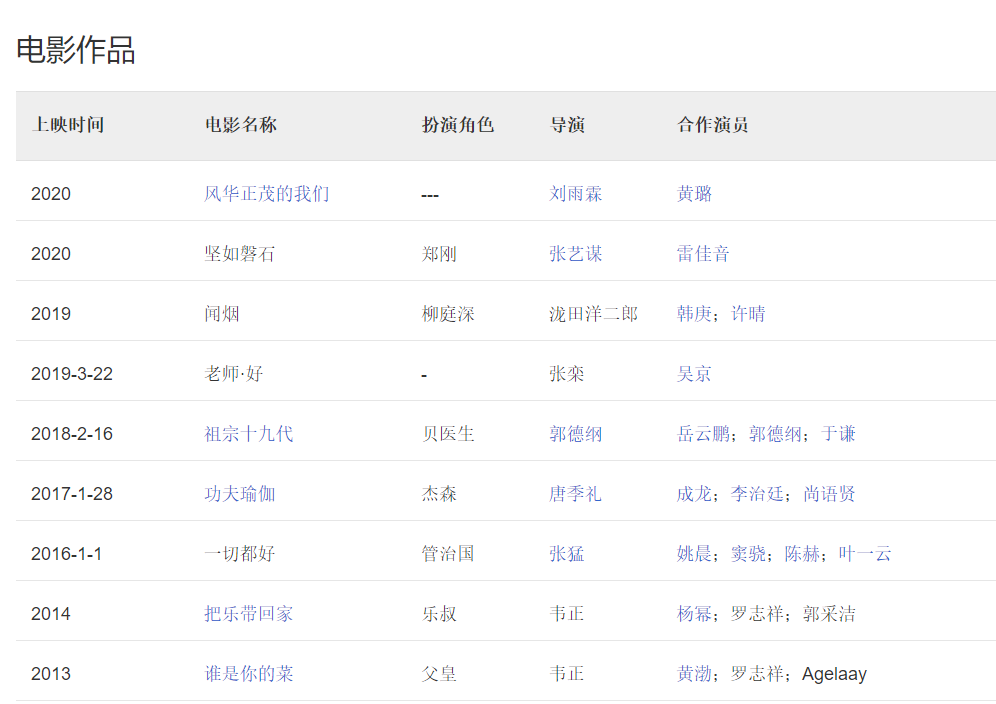Open actor link 郭采洁
Viewport: 996px width, 704px height.
tap(830, 613)
